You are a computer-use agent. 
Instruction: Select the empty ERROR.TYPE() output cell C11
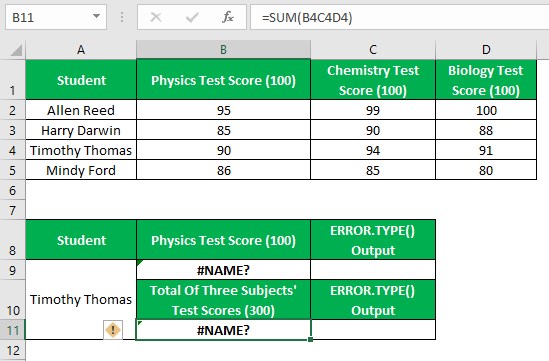pos(373,329)
